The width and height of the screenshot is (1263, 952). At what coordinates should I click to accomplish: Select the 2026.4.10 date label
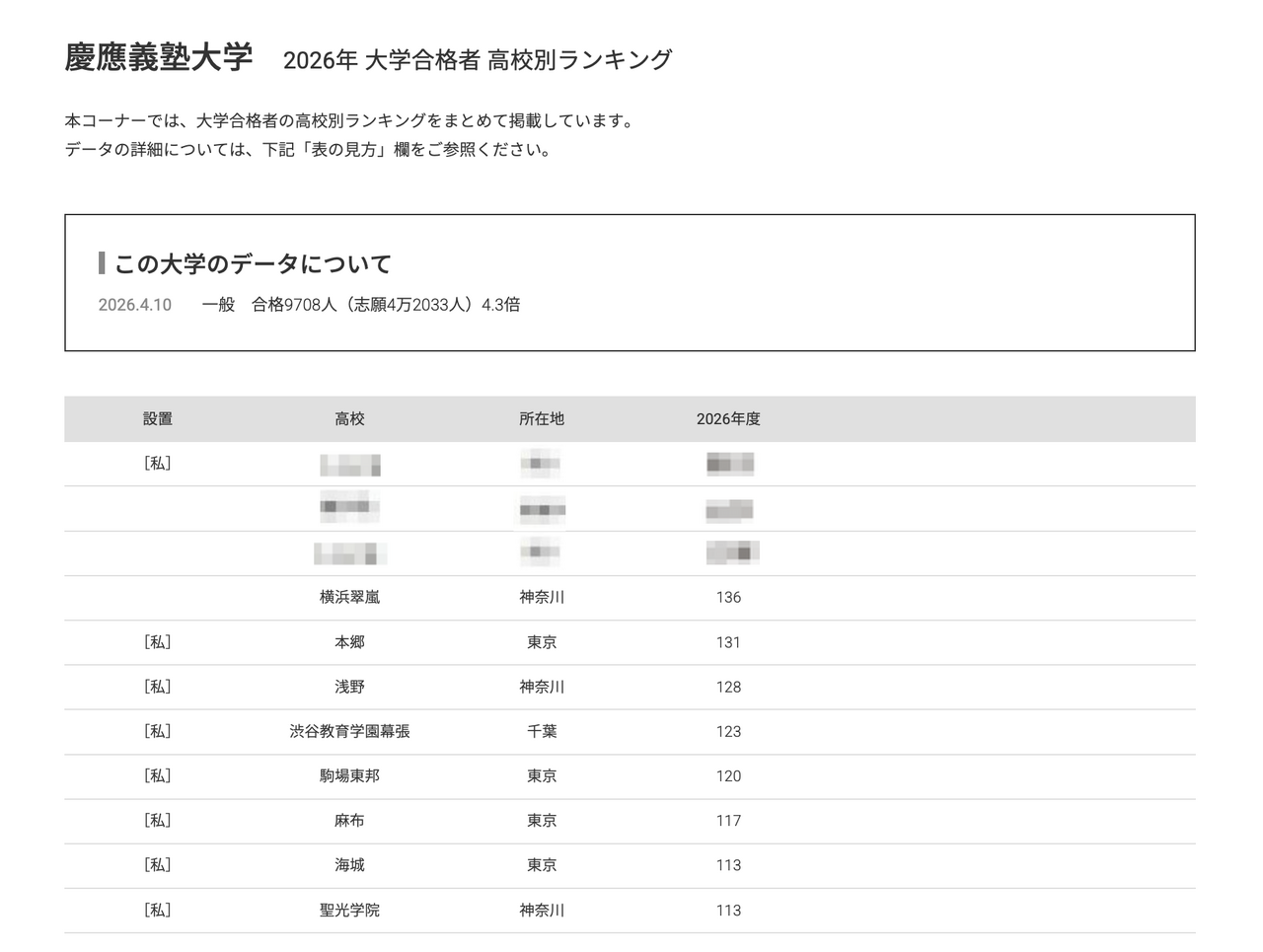pos(133,305)
